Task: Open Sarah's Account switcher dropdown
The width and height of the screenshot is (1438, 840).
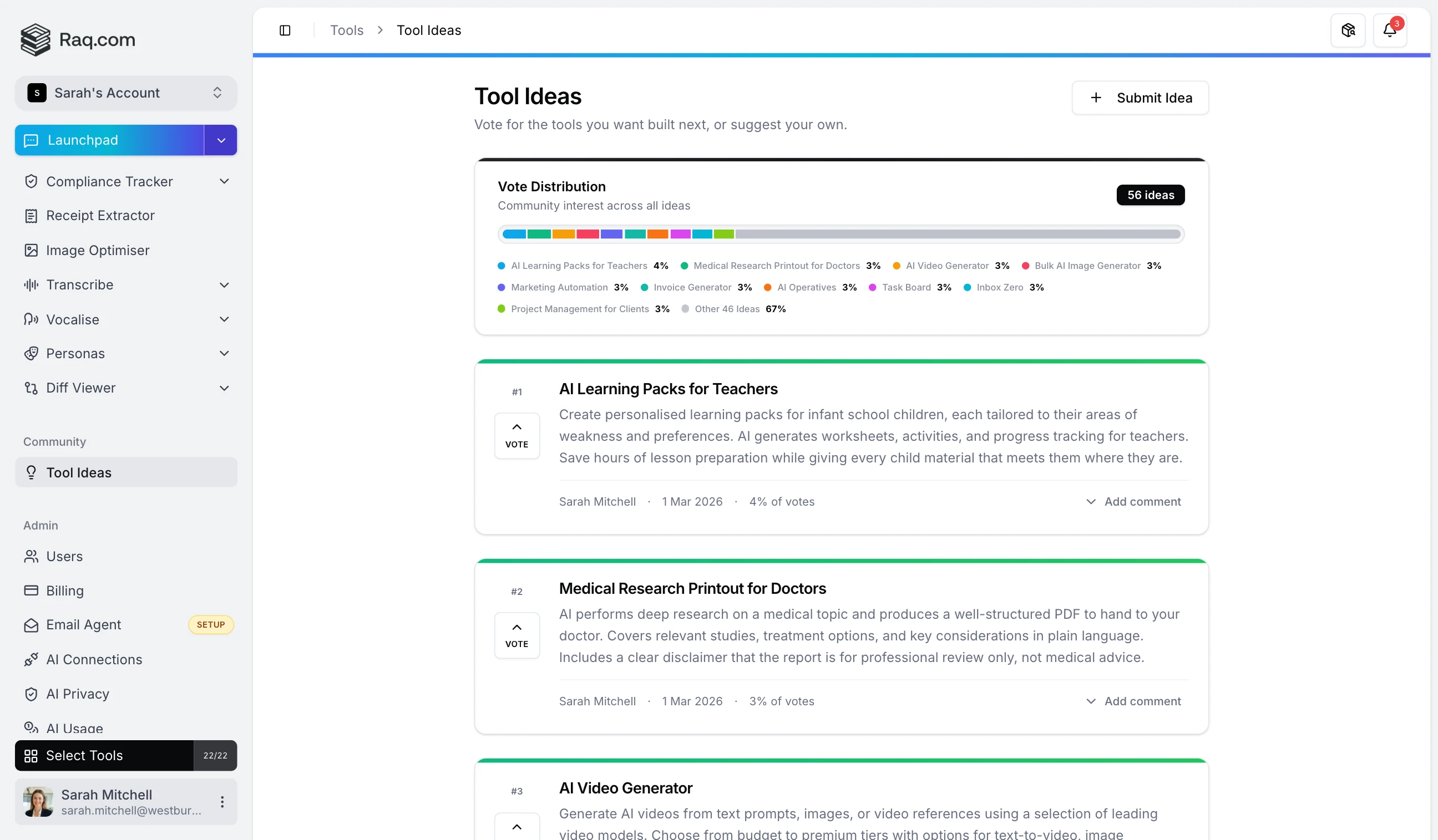Action: click(125, 93)
